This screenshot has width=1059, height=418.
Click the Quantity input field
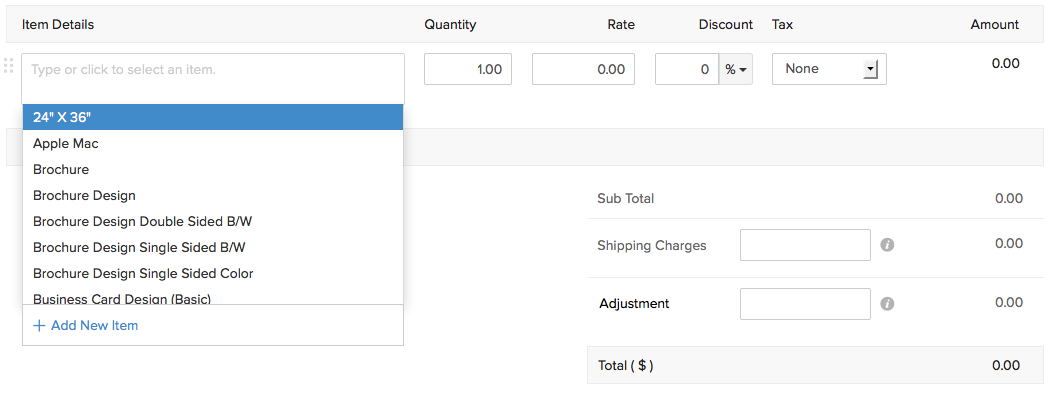click(468, 69)
